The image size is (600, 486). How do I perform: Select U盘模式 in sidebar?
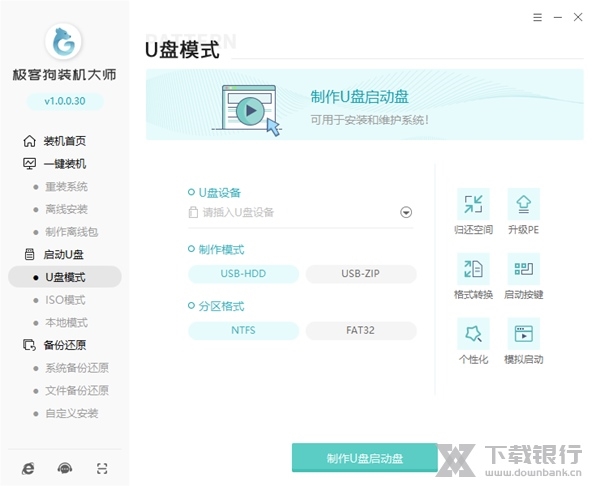(x=65, y=277)
